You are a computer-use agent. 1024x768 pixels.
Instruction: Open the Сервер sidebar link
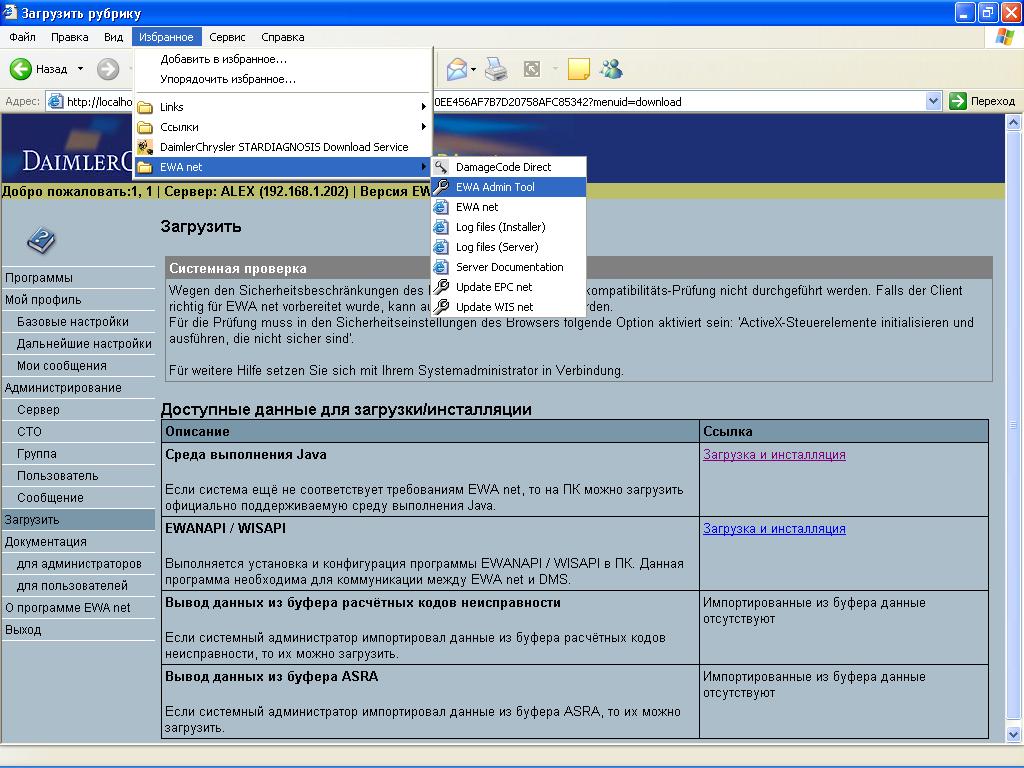[x=38, y=409]
